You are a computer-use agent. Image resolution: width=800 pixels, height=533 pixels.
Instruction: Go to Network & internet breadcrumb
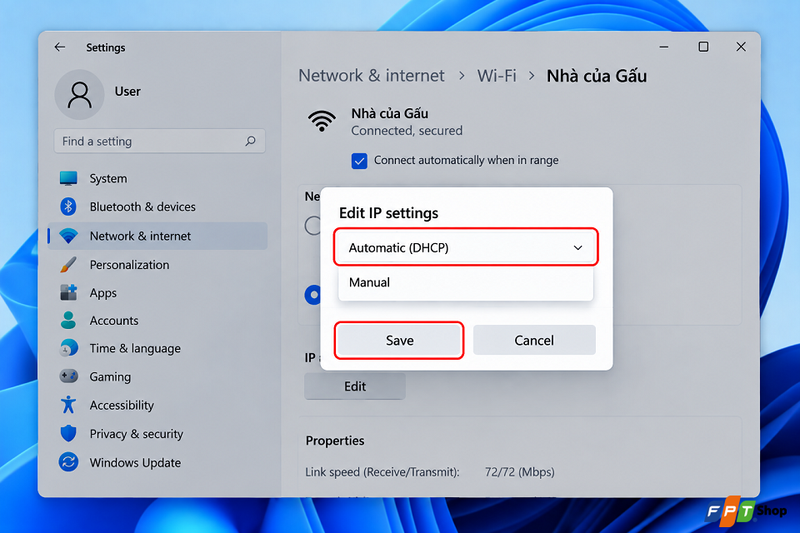point(371,75)
